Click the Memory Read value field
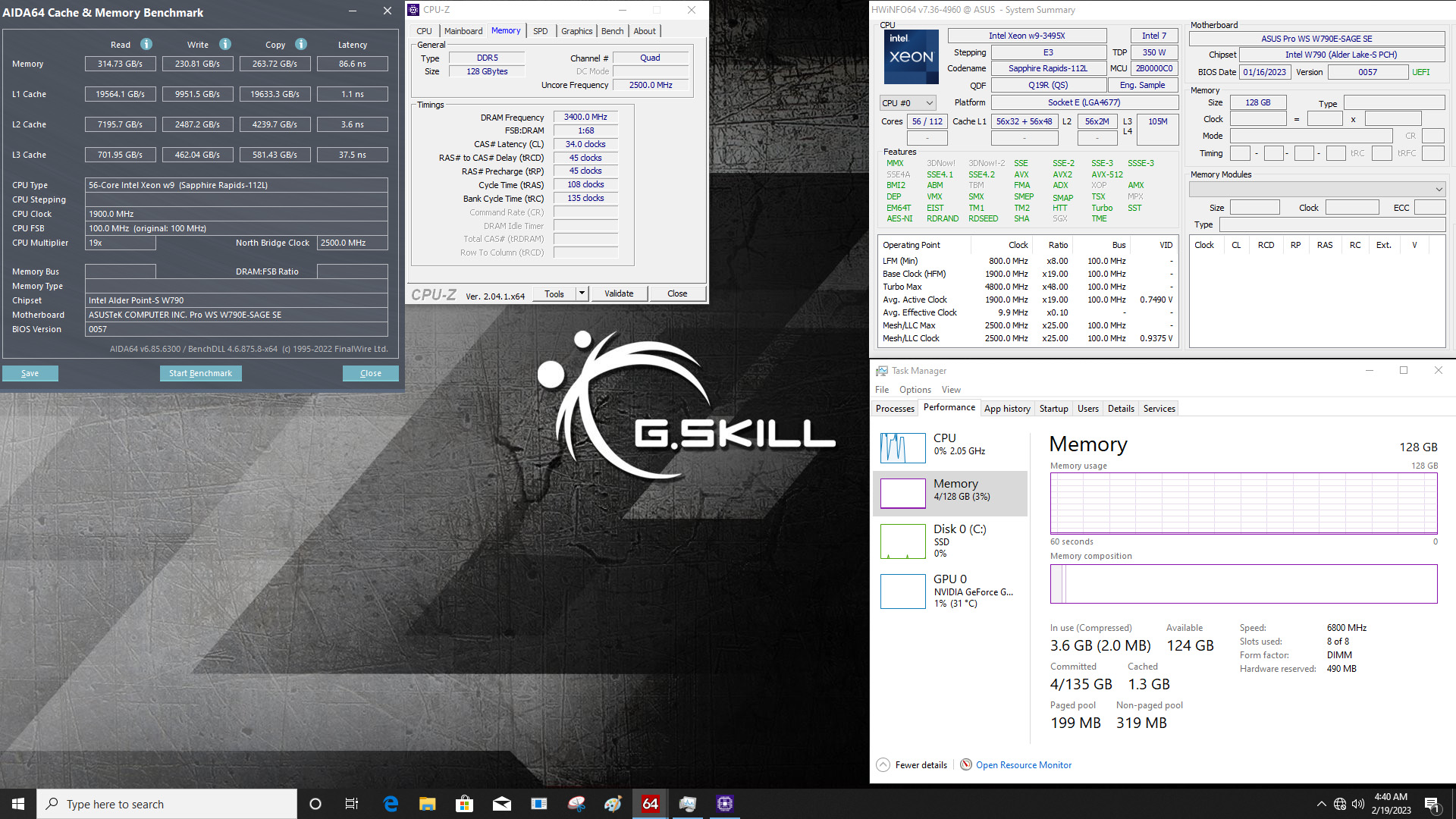The height and width of the screenshot is (819, 1456). [121, 64]
